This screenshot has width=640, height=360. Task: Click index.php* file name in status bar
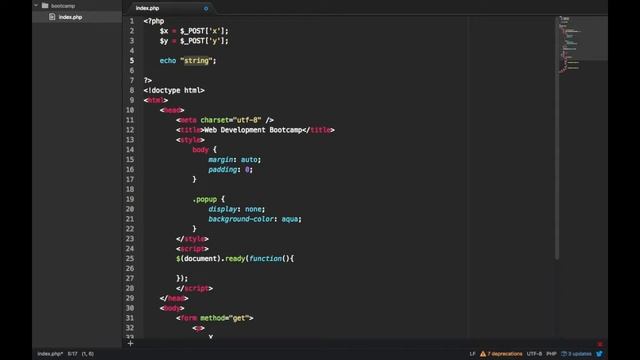[x=50, y=354]
